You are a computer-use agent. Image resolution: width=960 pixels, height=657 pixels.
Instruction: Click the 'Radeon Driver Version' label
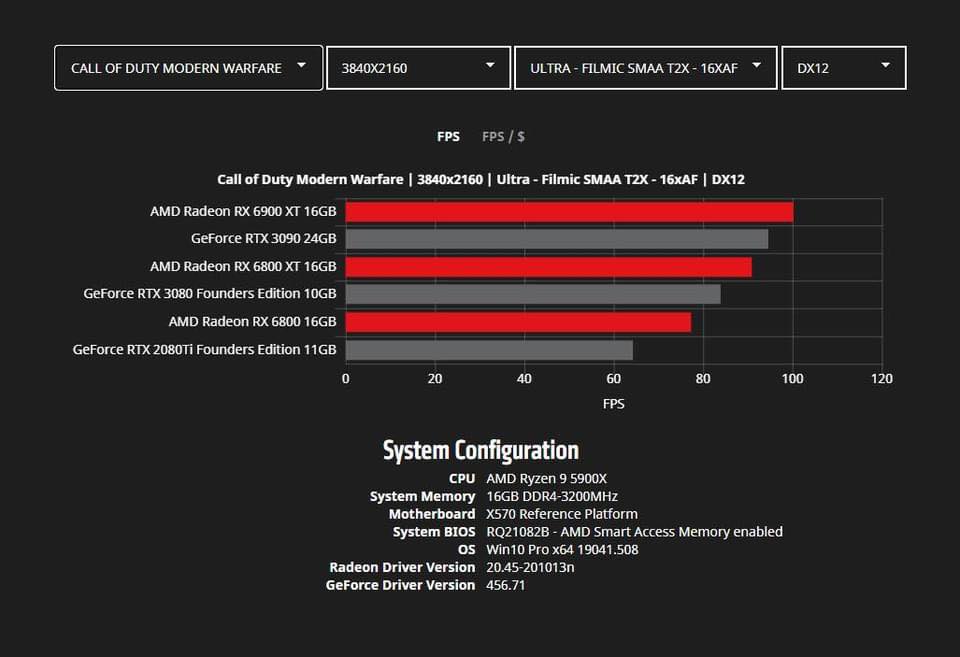402,567
